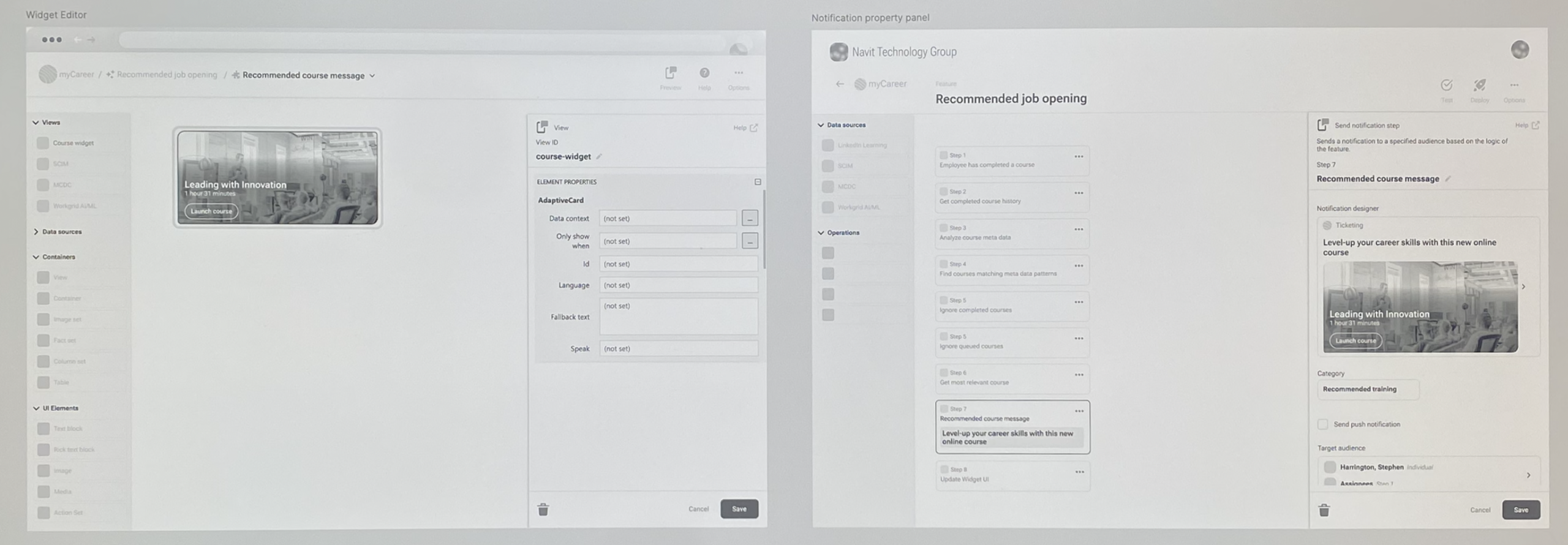Click the Preview icon in Widget Editor toolbar
This screenshot has width=1568, height=545.
pyautogui.click(x=671, y=73)
